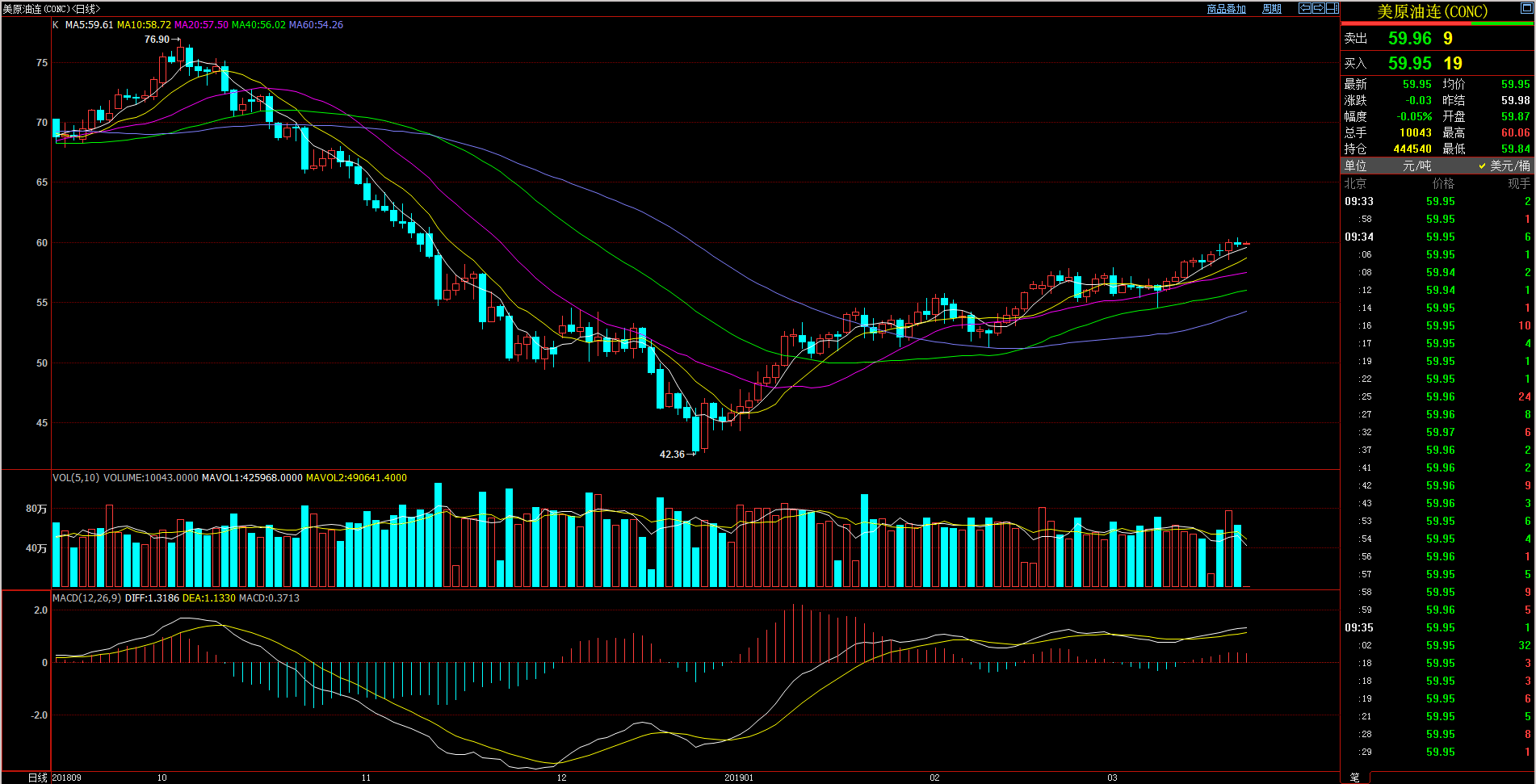Click the 最低 low value 59.84

(1515, 149)
